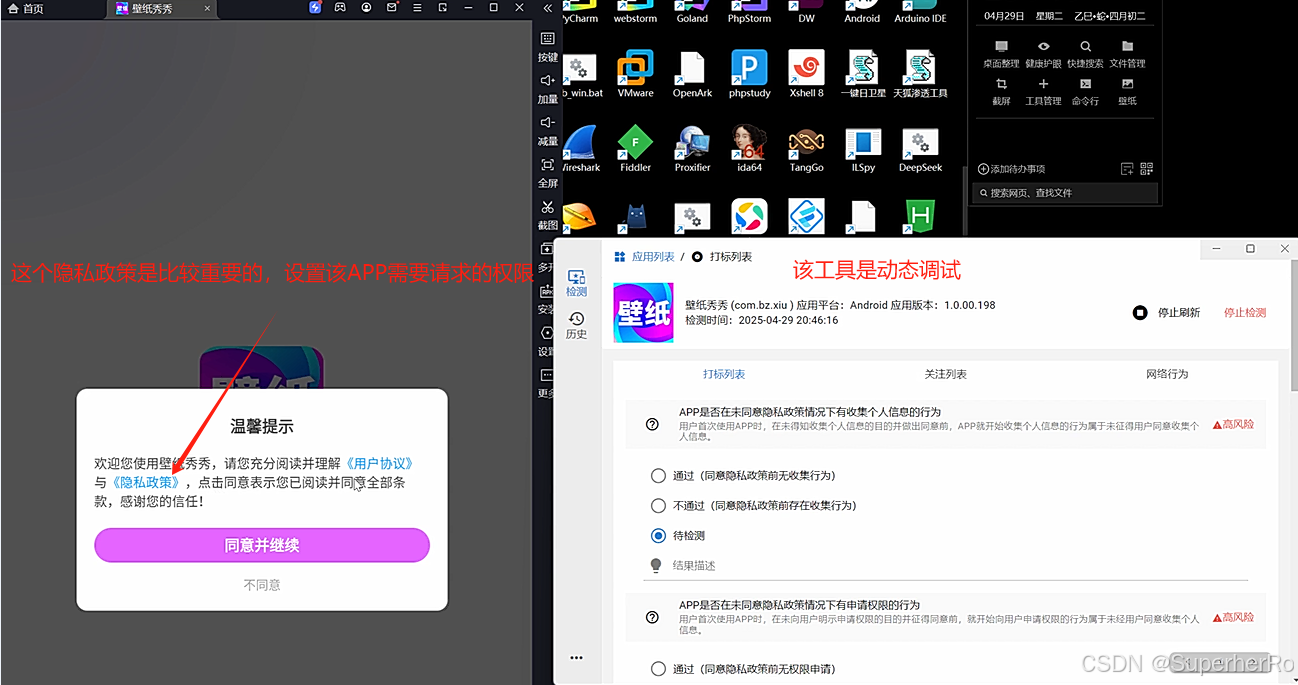
Task: Open the 历史 history sidebar item
Action: click(x=576, y=326)
